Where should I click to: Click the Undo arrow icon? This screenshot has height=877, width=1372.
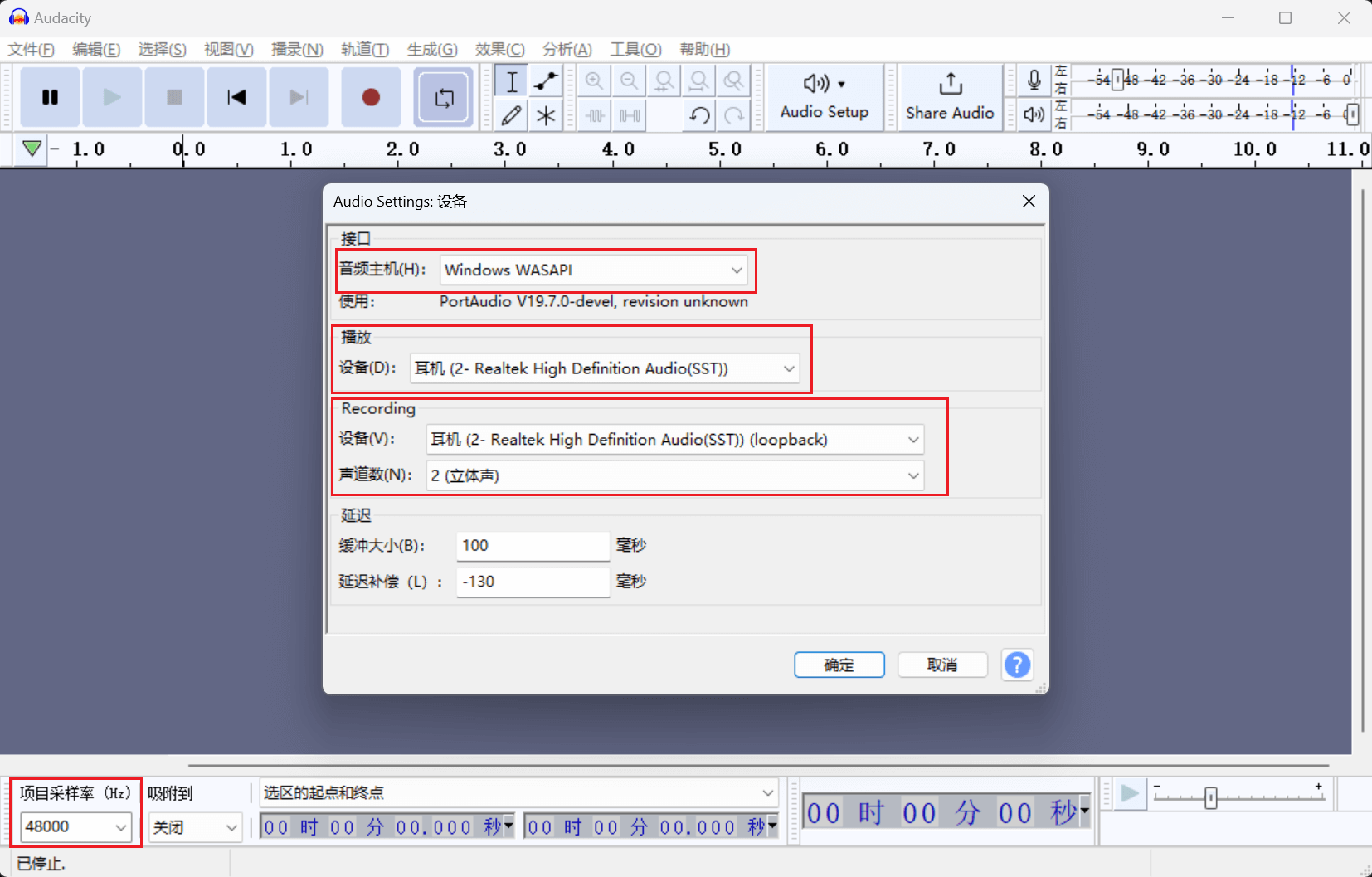698,115
